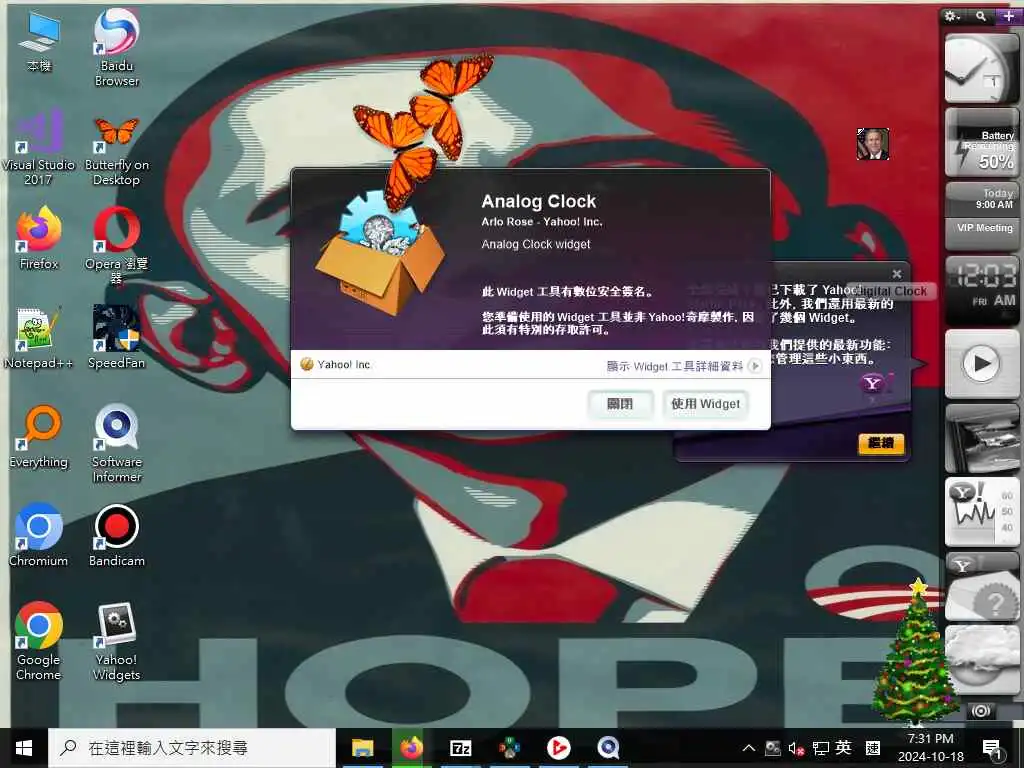Expand hidden system tray icons chevron
Screen dimensions: 1024x768
(x=748, y=748)
